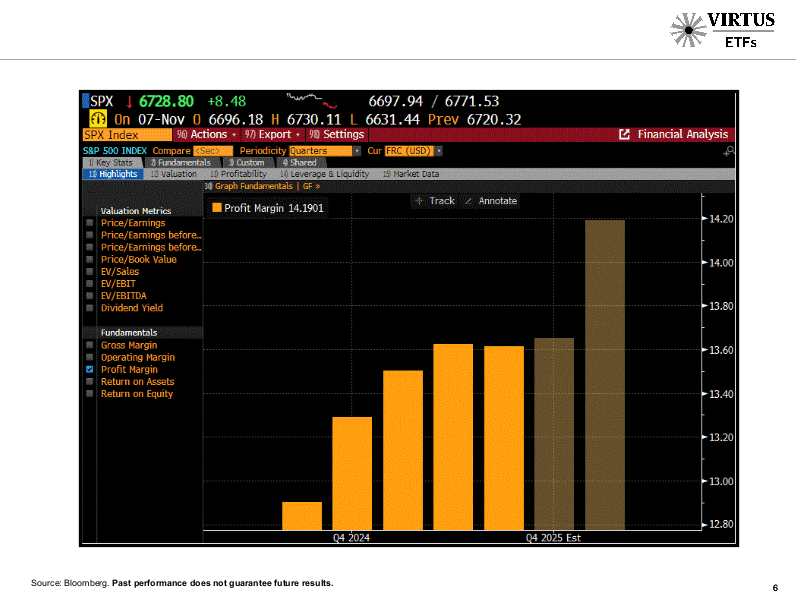
Task: Enable the Gross Margin checkbox
Action: point(90,346)
